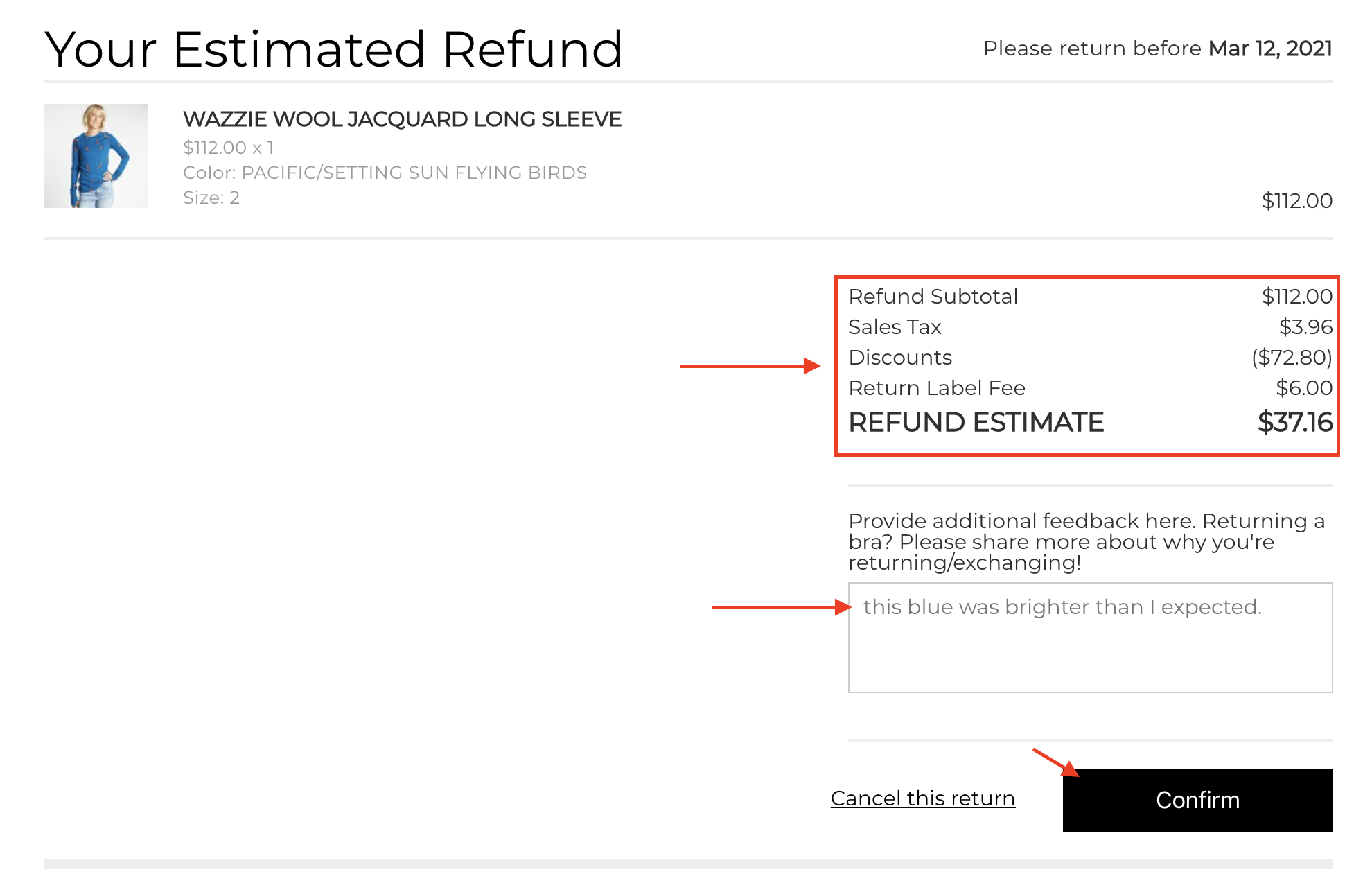Click the product color Pacific/Setting Sun text
Screen dimensions: 1372x883
(x=385, y=173)
